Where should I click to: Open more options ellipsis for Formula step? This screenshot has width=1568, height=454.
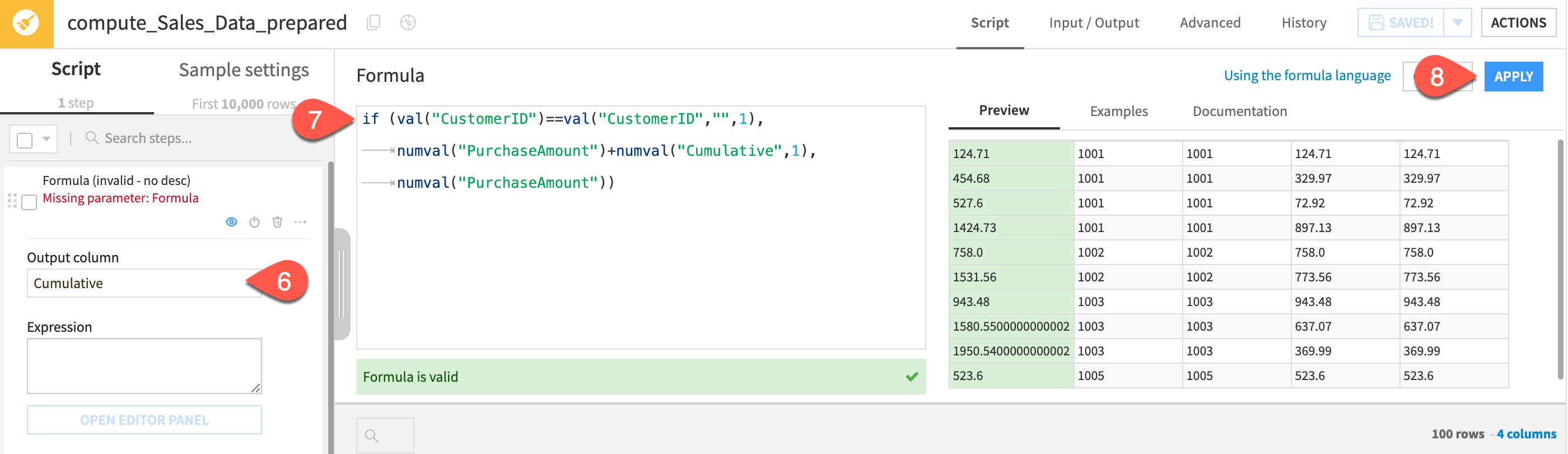300,223
